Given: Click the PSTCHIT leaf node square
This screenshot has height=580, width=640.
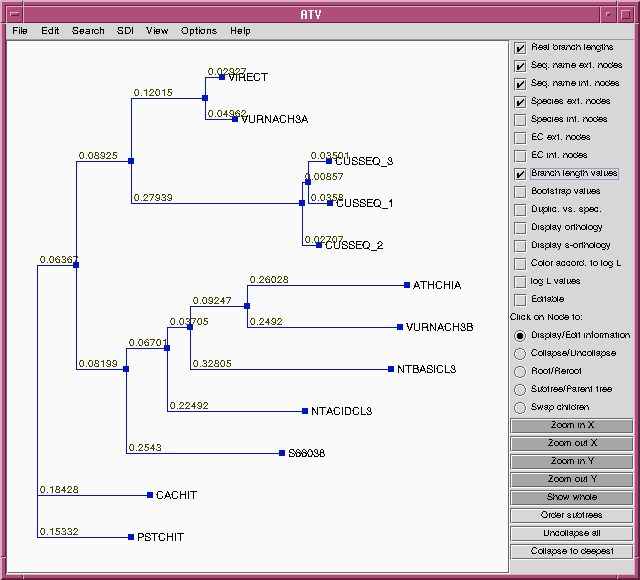Looking at the screenshot, I should pyautogui.click(x=131, y=537).
